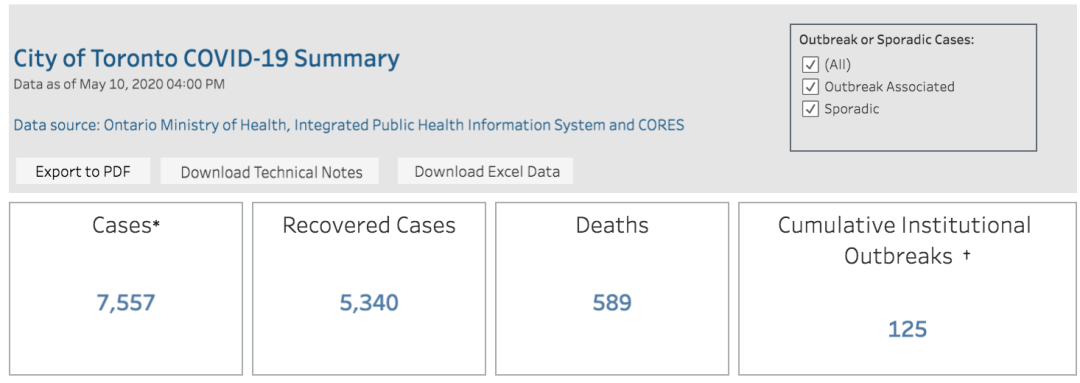Click the City of Toronto COVID-19 Summary title
This screenshot has width=1080, height=383.
click(207, 59)
